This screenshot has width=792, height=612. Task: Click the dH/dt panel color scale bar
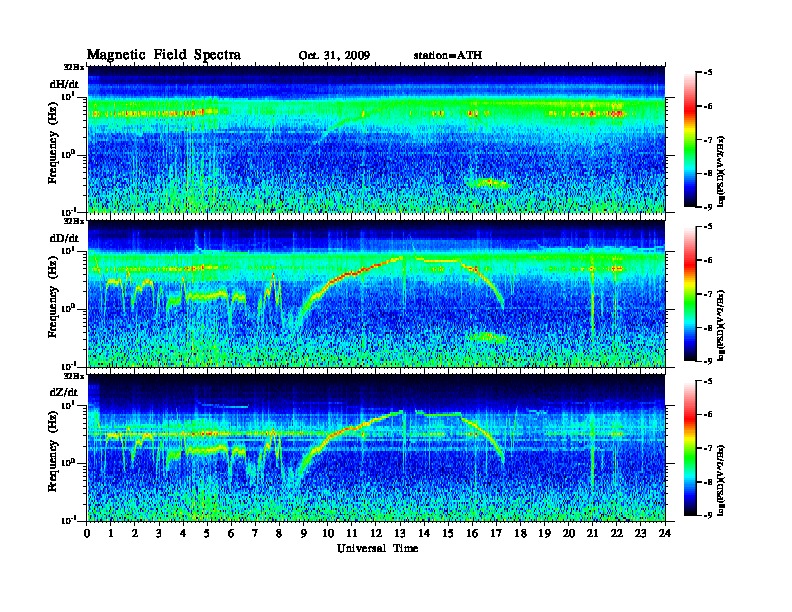[x=690, y=140]
